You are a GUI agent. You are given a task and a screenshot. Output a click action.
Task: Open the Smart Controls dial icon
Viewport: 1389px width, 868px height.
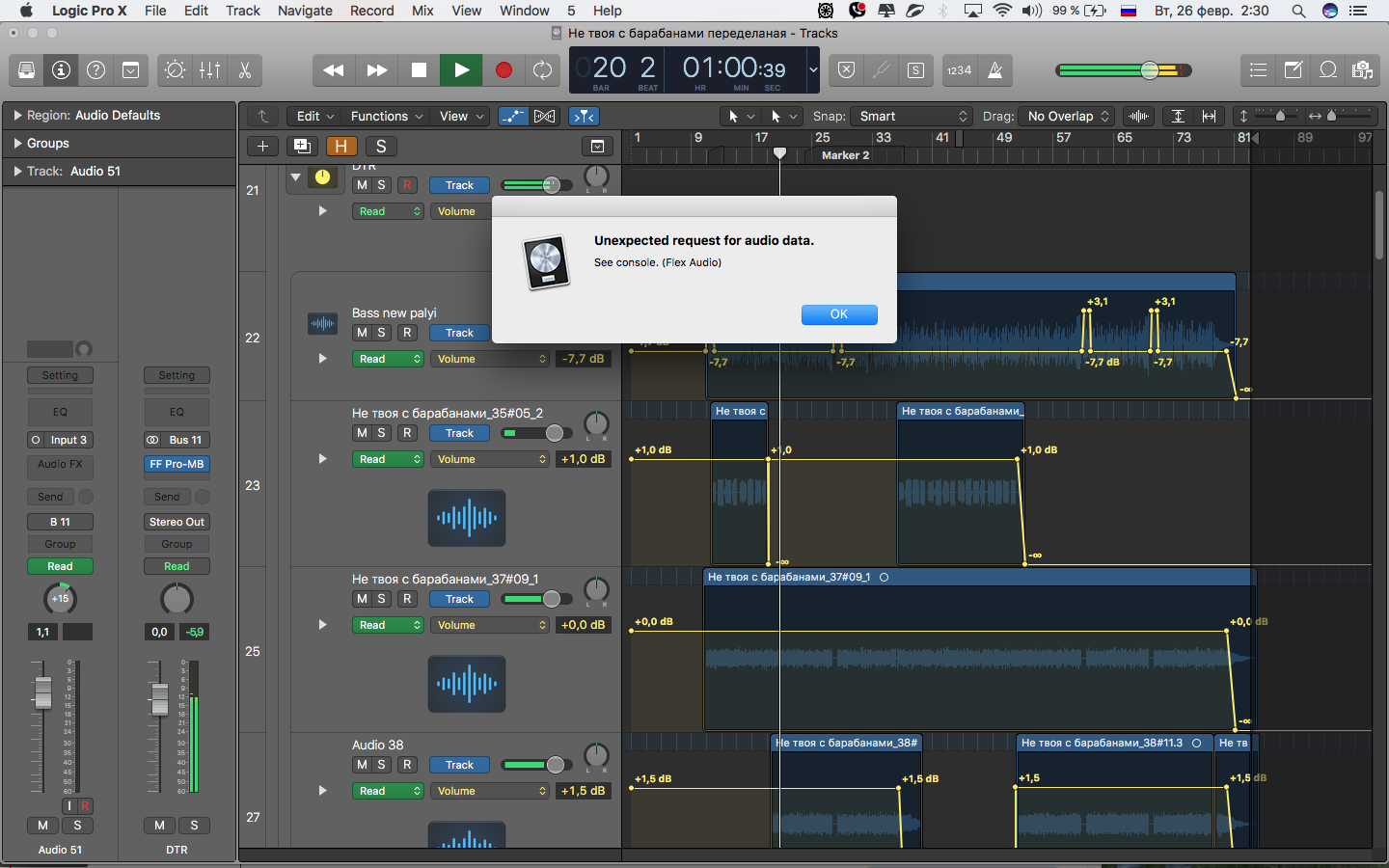[x=175, y=70]
